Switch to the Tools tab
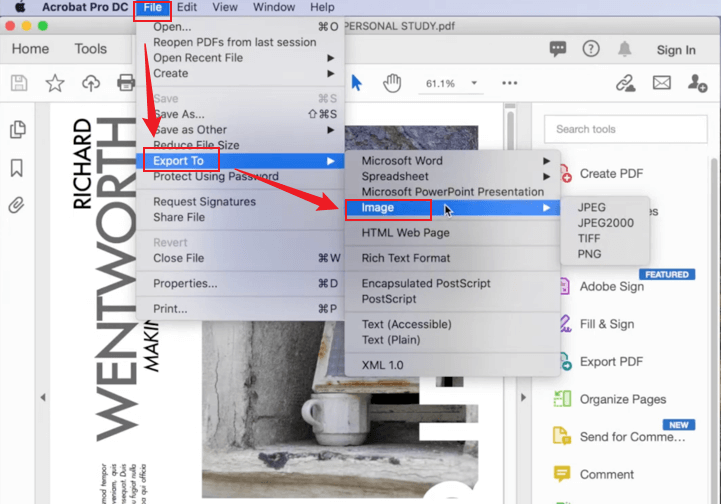Viewport: 721px width, 504px height. pos(91,49)
